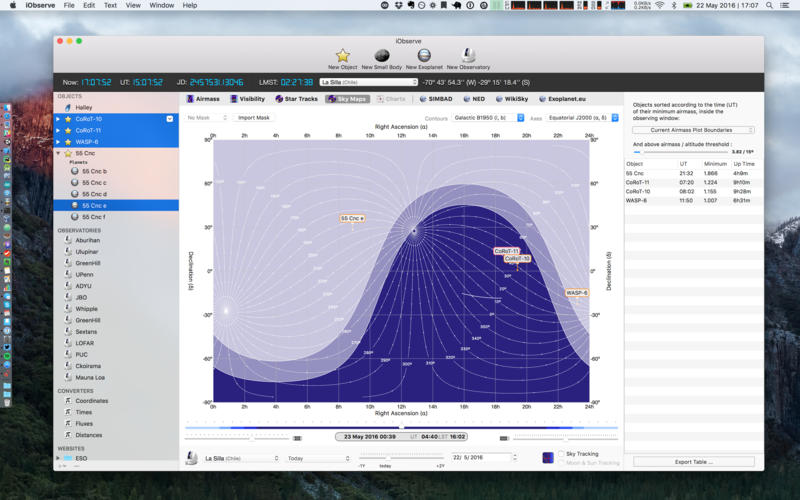Open the NED tab

tap(474, 99)
